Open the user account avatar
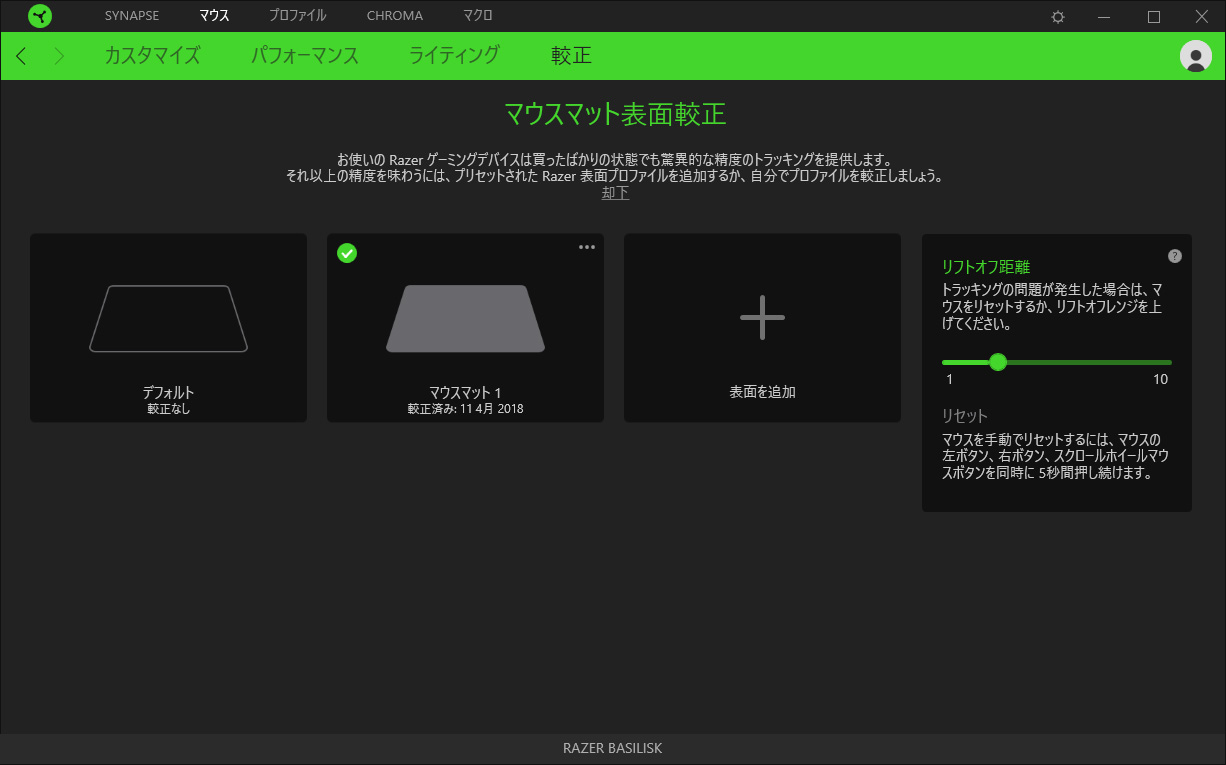Screen dimensions: 1226x765 click(x=1196, y=56)
